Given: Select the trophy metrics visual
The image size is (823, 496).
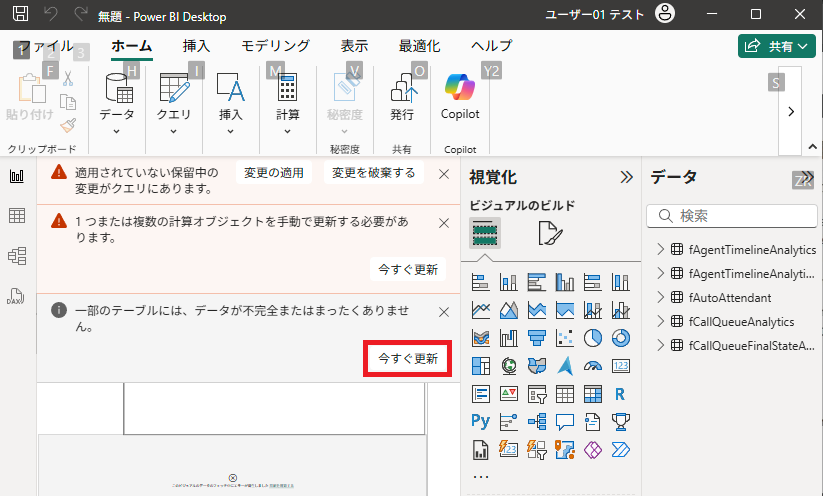Looking at the screenshot, I should tap(620, 421).
